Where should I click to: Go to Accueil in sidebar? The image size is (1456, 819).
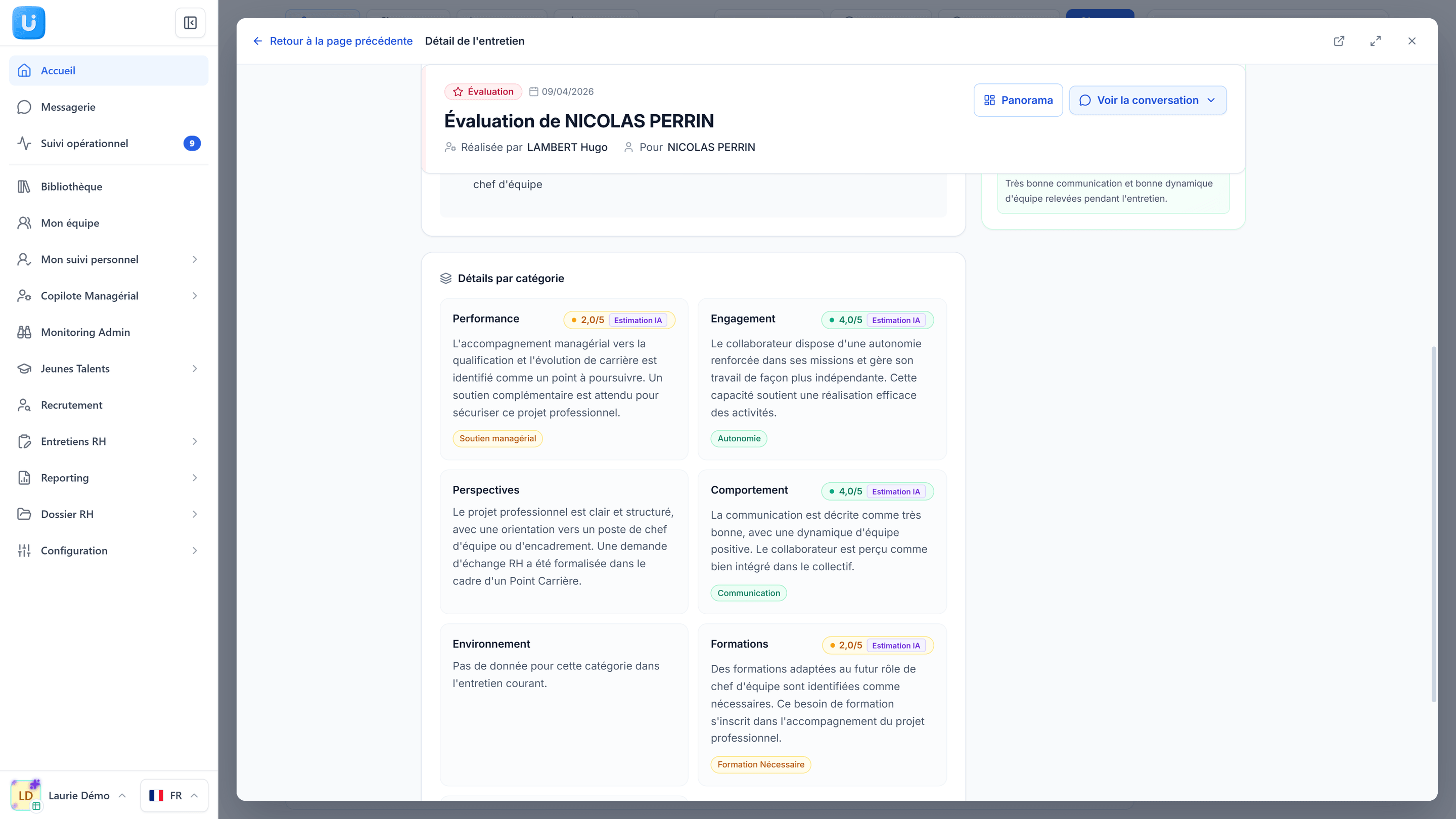[x=109, y=71]
